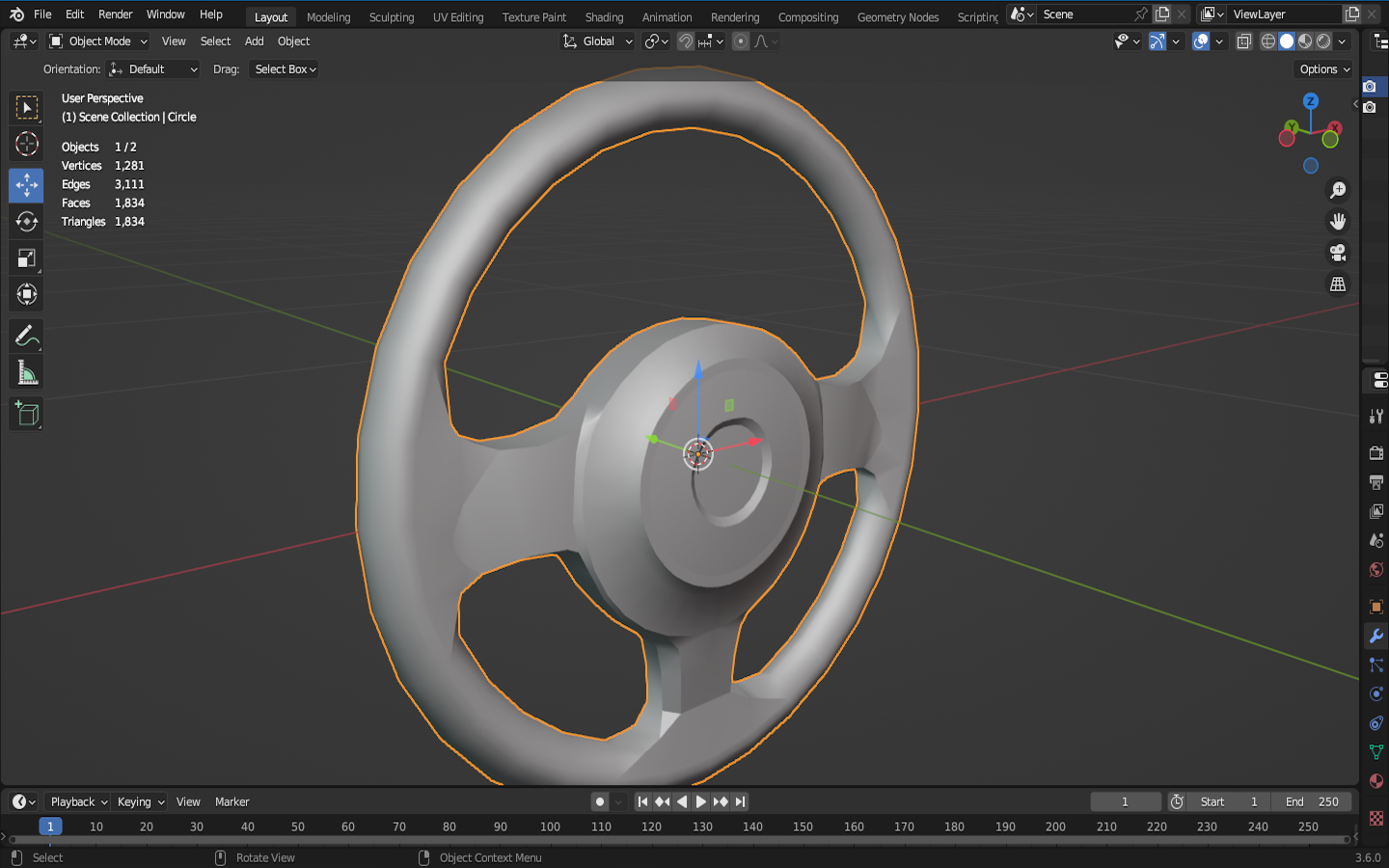The height and width of the screenshot is (868, 1389).
Task: Click the current frame number field
Action: [x=1125, y=801]
